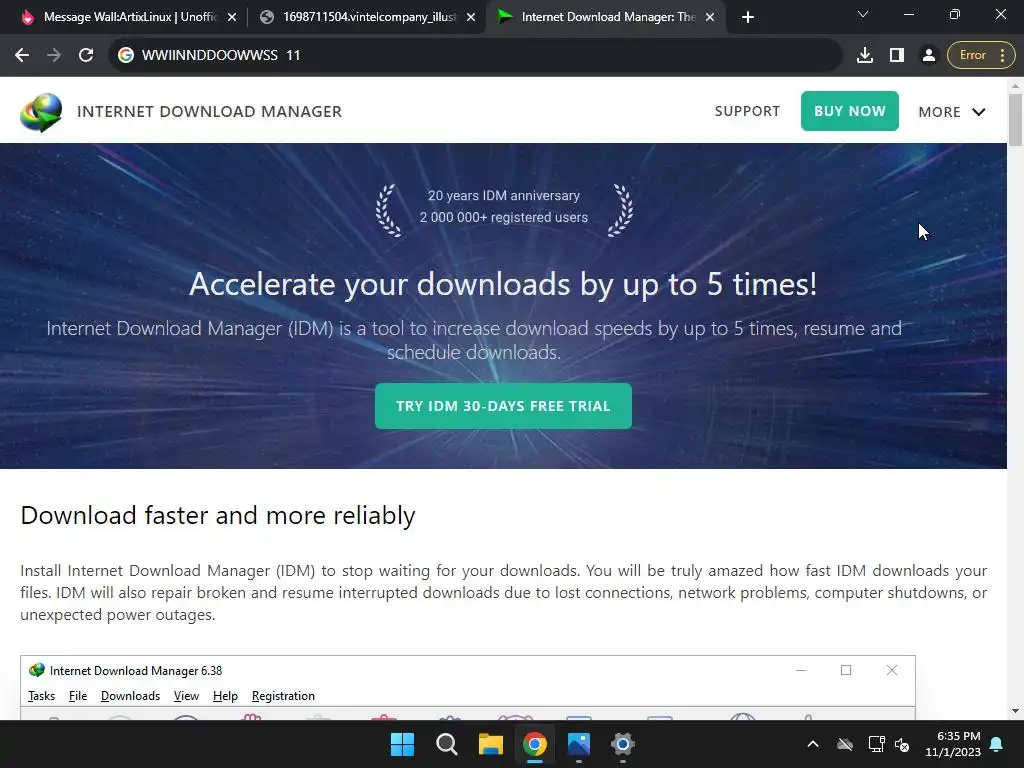The width and height of the screenshot is (1024, 768).
Task: Open the SUPPORT page link
Action: click(747, 111)
